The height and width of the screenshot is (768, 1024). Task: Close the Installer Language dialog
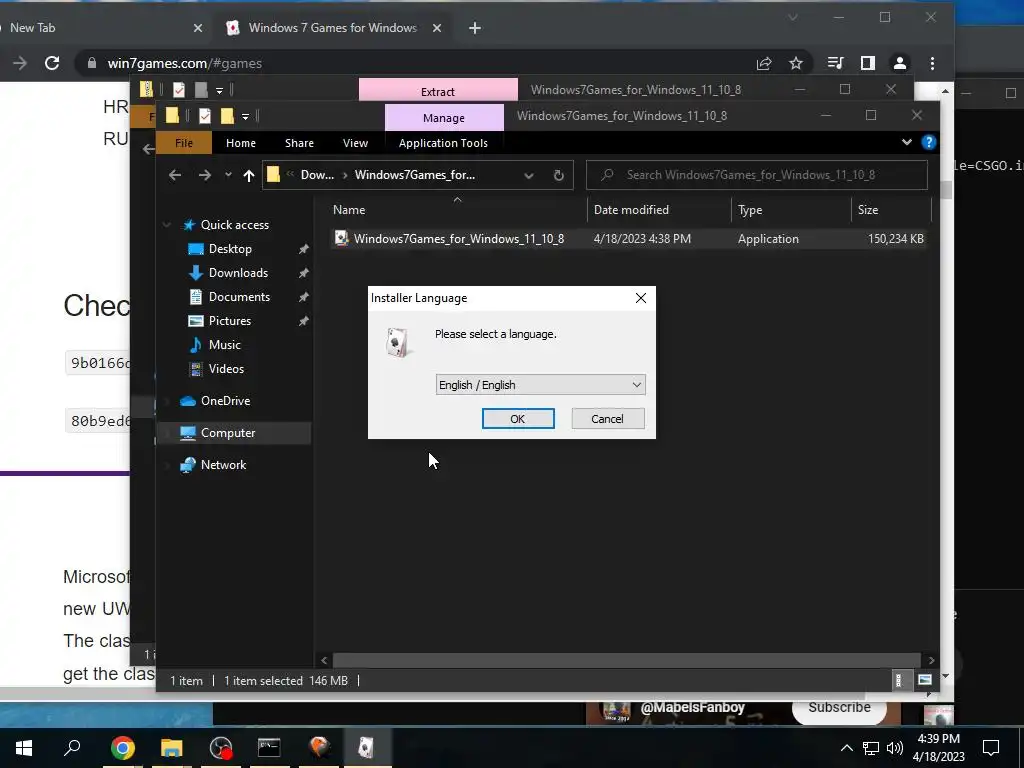pyautogui.click(x=641, y=298)
